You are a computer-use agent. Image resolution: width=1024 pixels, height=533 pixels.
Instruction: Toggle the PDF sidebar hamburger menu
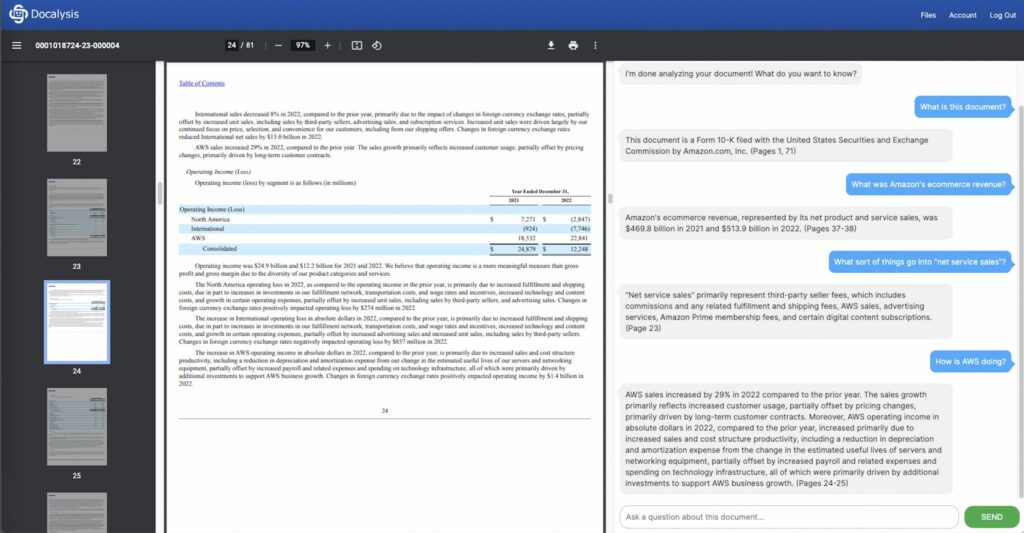(x=16, y=45)
